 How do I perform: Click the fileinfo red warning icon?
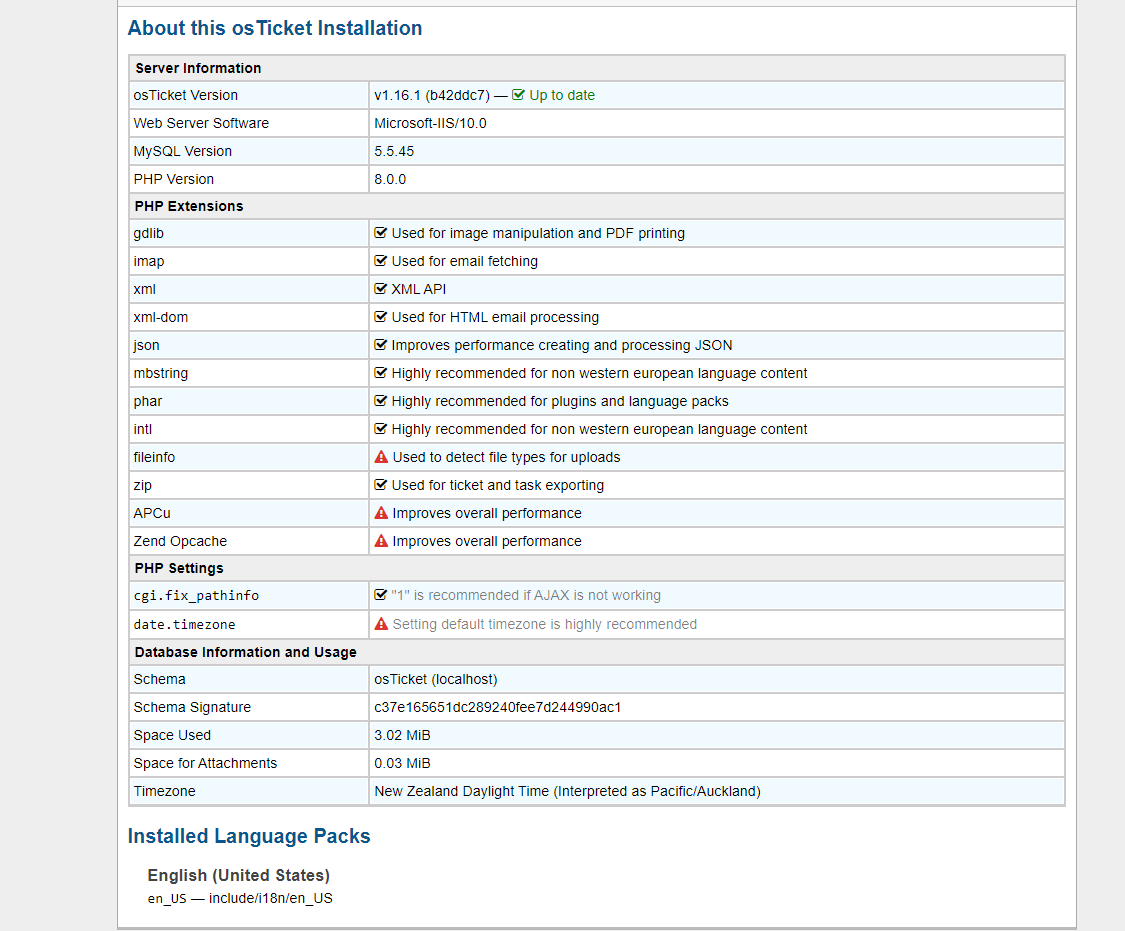[381, 457]
